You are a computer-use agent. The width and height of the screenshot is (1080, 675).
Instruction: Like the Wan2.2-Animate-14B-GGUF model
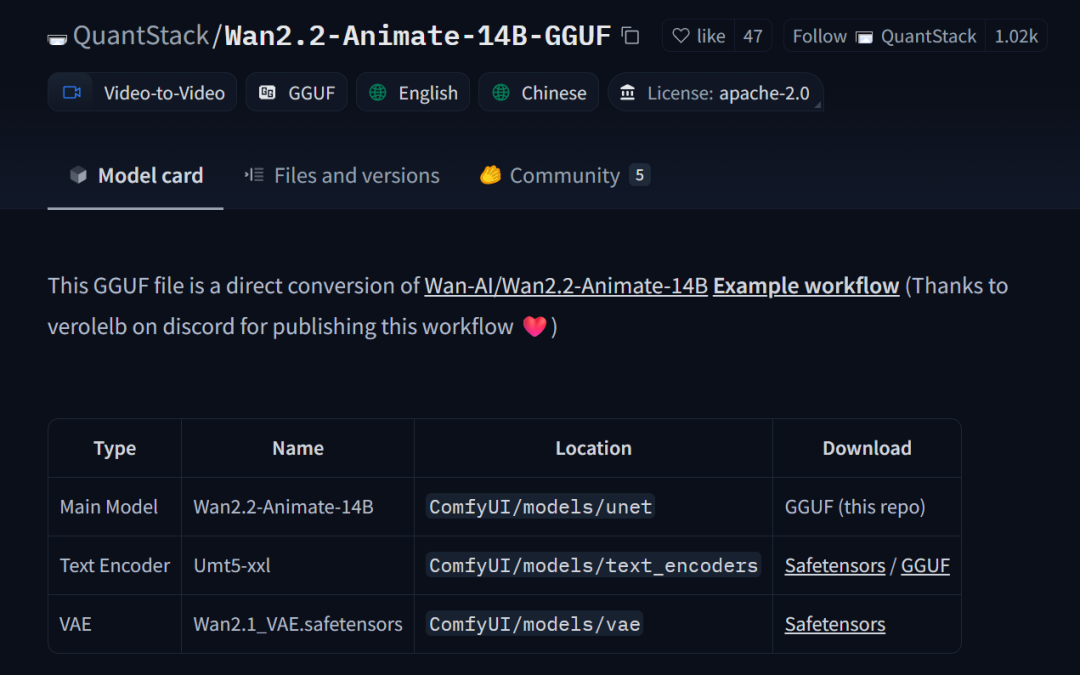[x=698, y=36]
